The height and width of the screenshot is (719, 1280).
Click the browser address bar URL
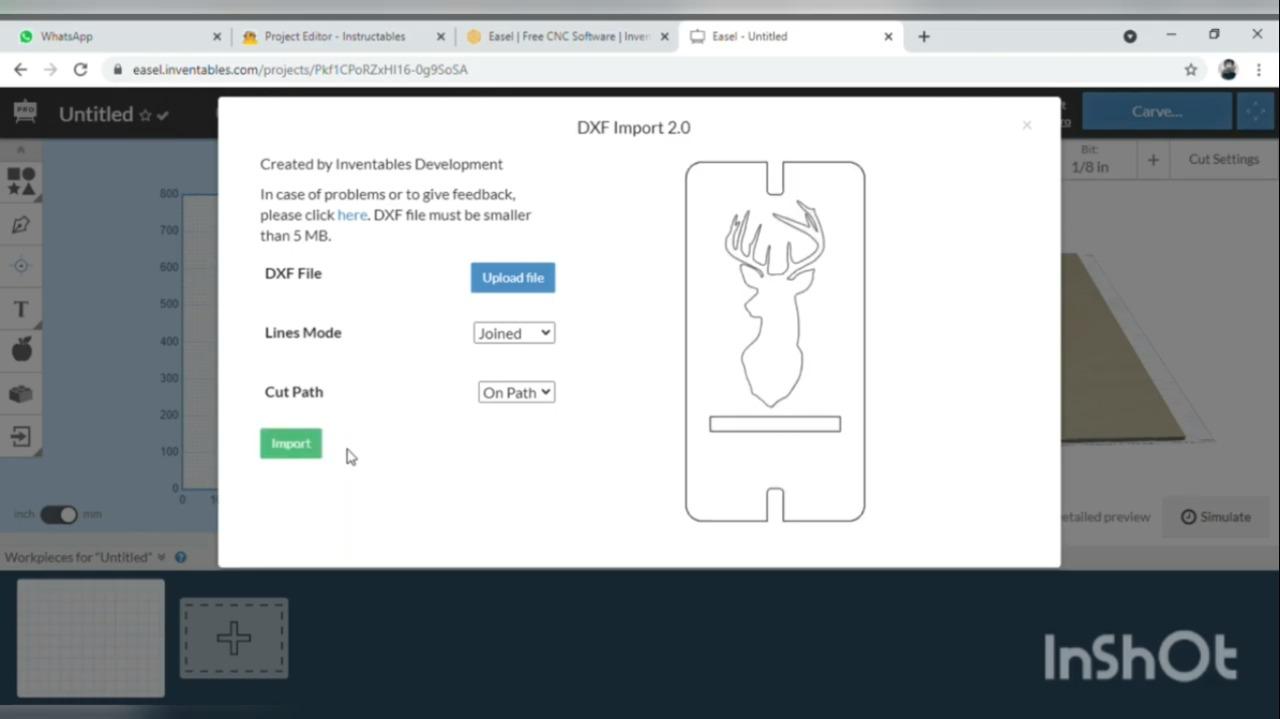[x=300, y=70]
